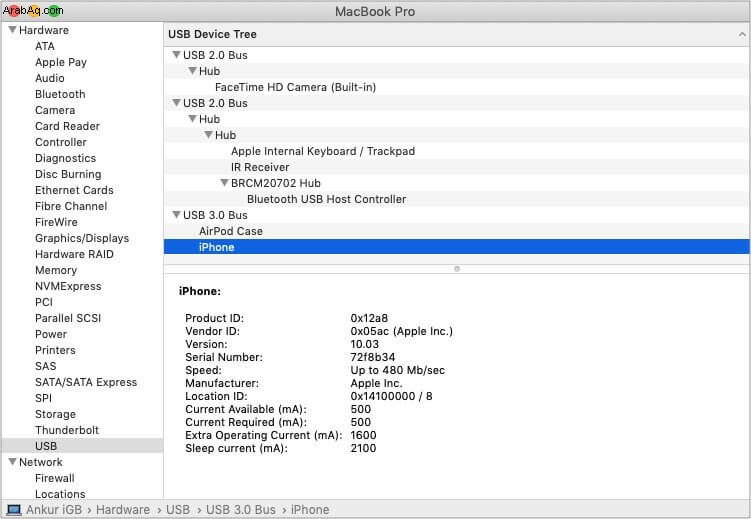Open Firewall under Network

coord(55,478)
